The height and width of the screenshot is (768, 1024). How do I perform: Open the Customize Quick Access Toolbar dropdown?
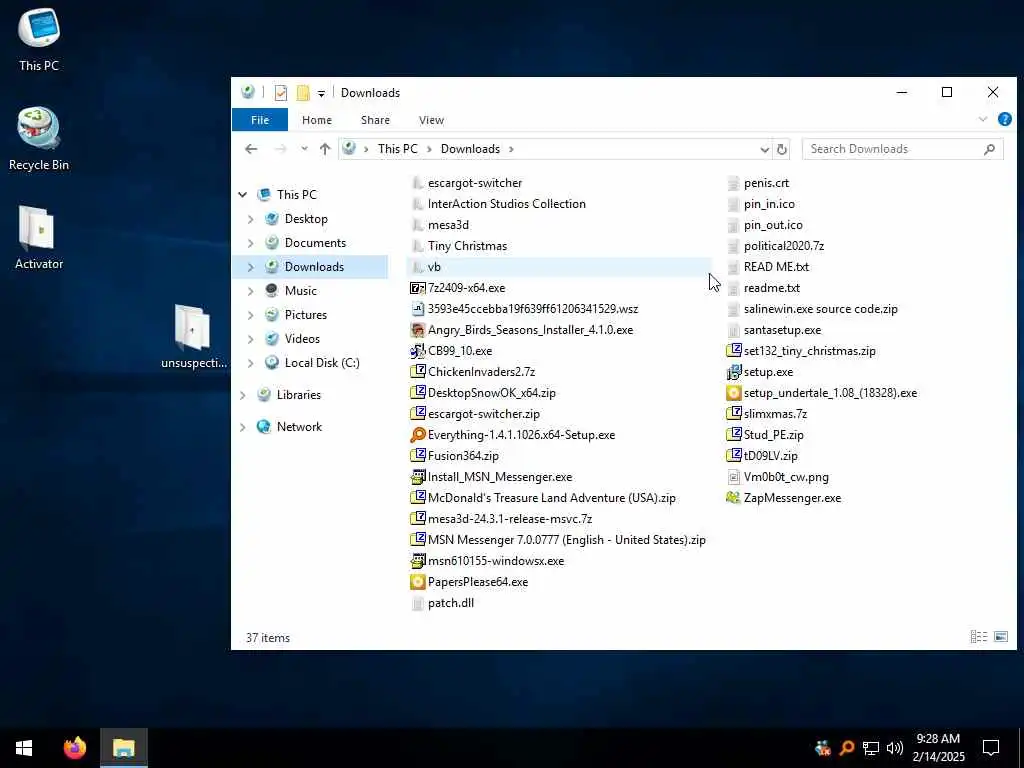[x=321, y=93]
